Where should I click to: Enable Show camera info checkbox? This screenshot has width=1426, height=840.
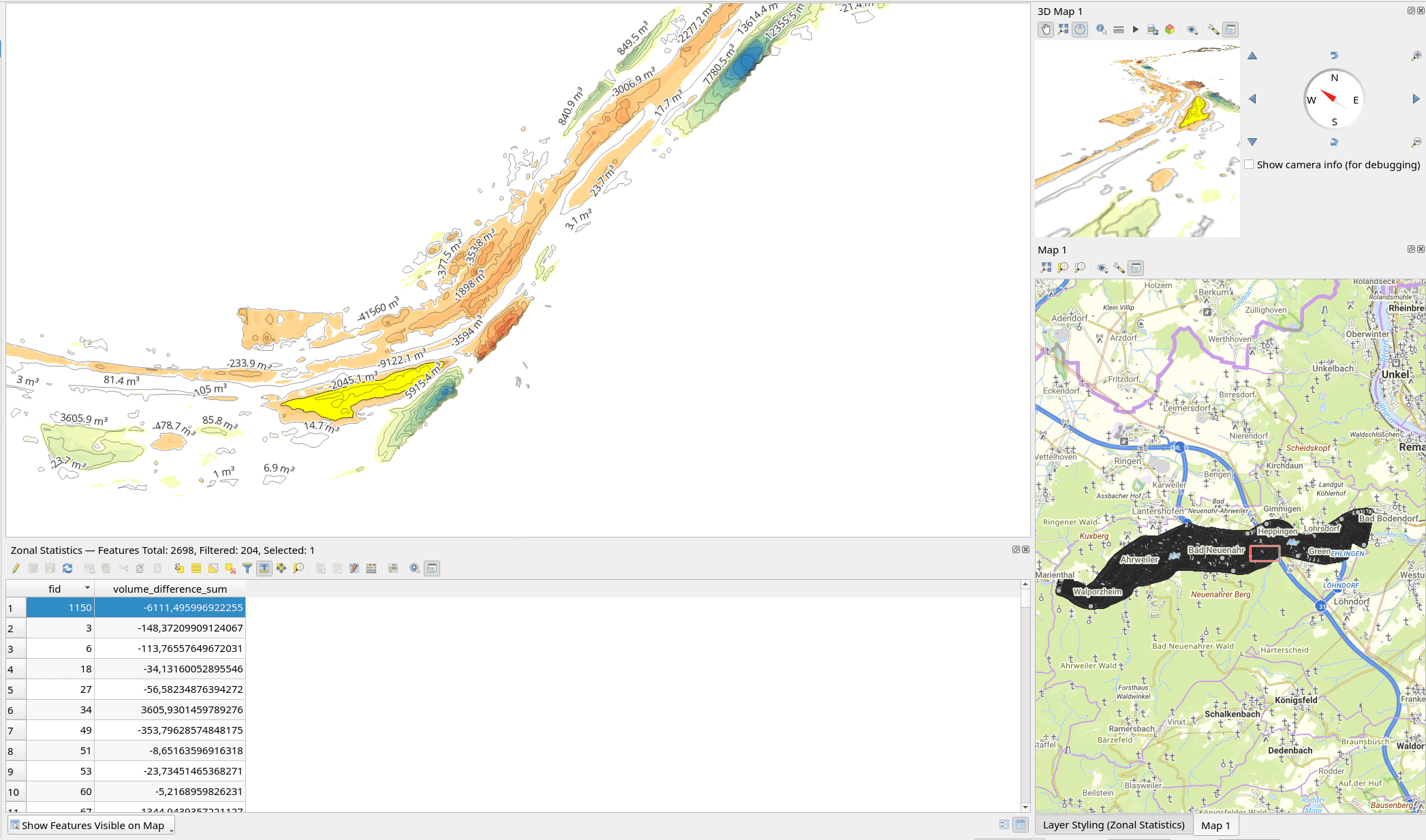click(x=1249, y=165)
